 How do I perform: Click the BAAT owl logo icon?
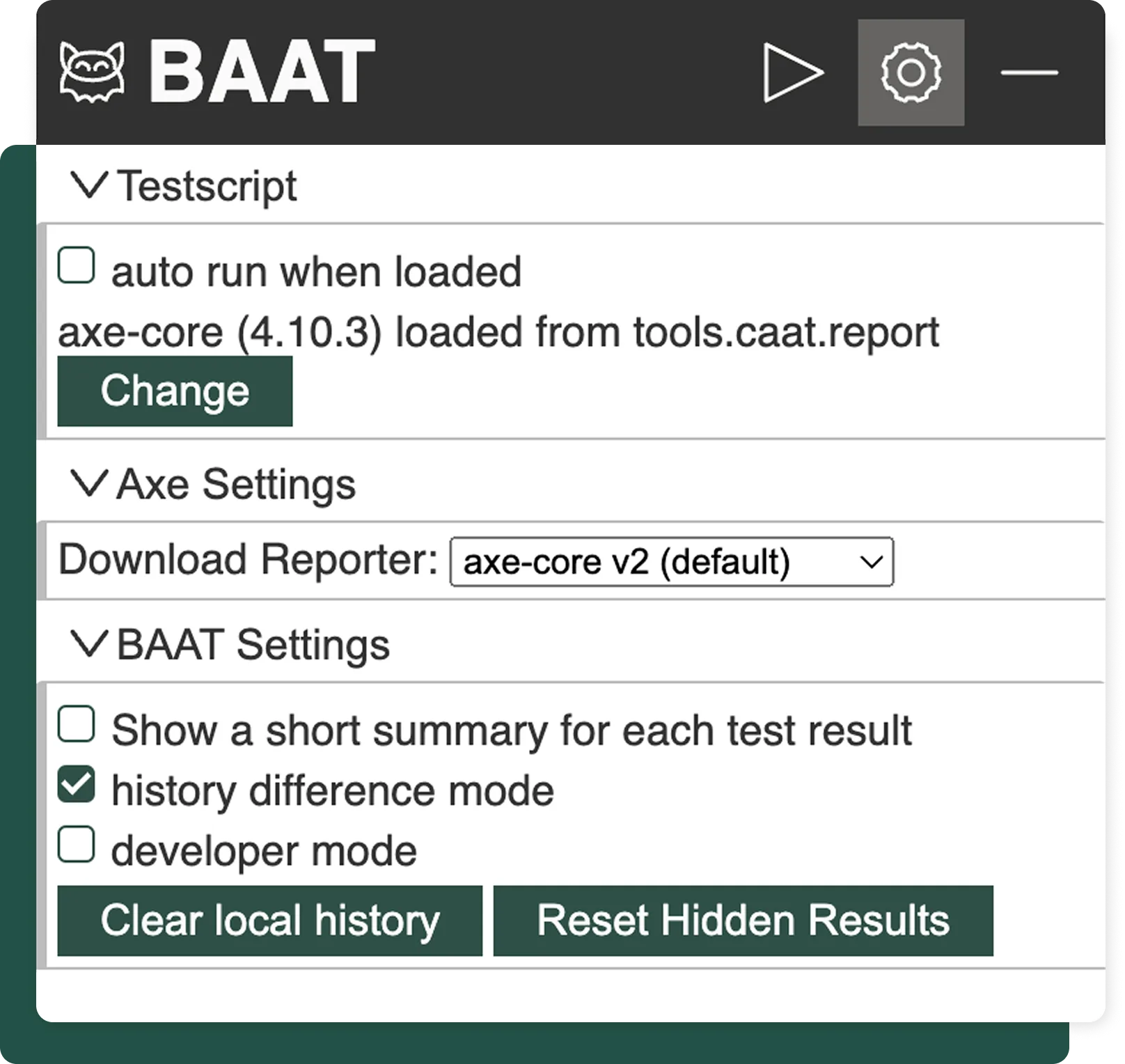click(x=93, y=72)
